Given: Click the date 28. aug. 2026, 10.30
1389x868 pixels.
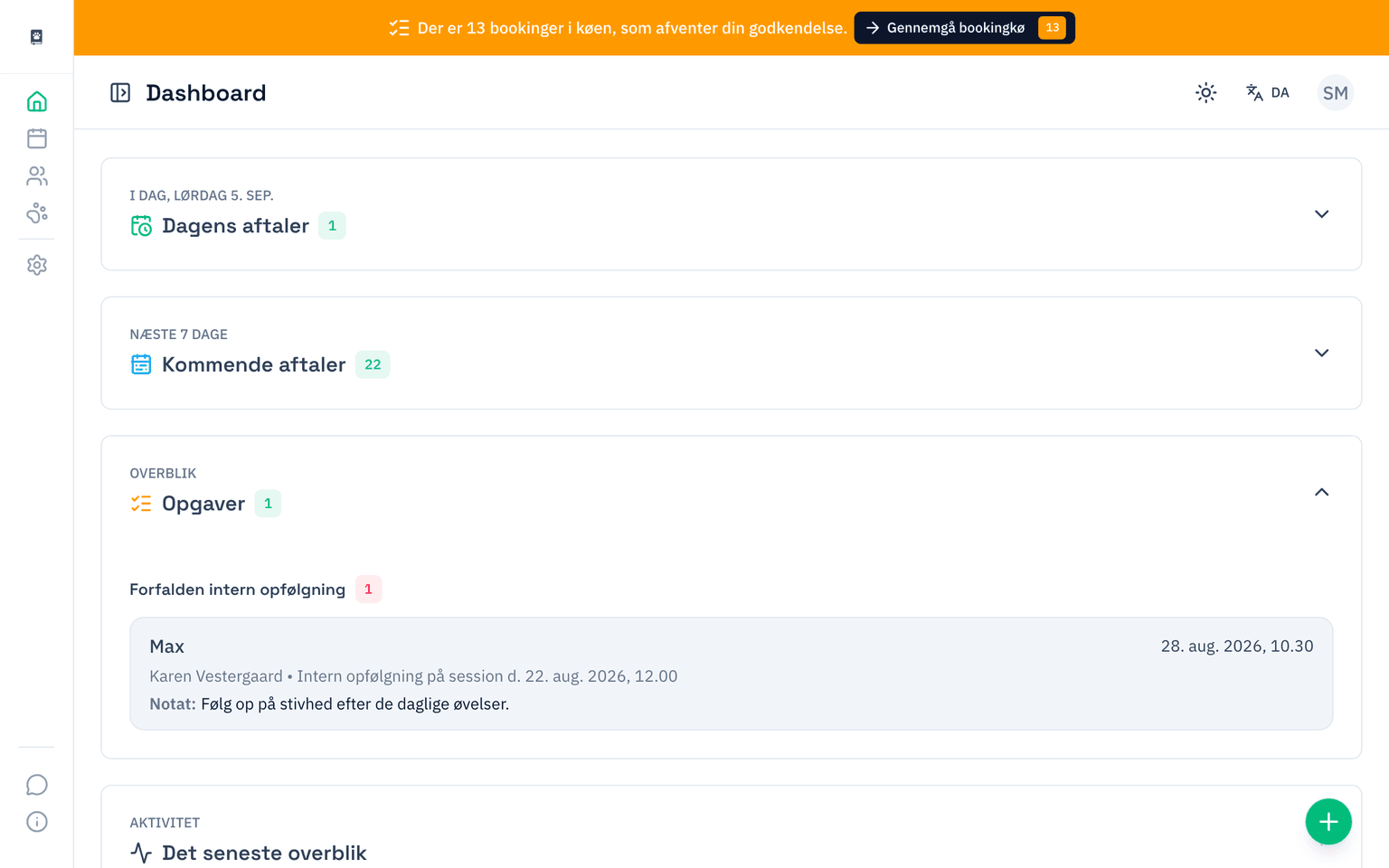Looking at the screenshot, I should pyautogui.click(x=1236, y=646).
